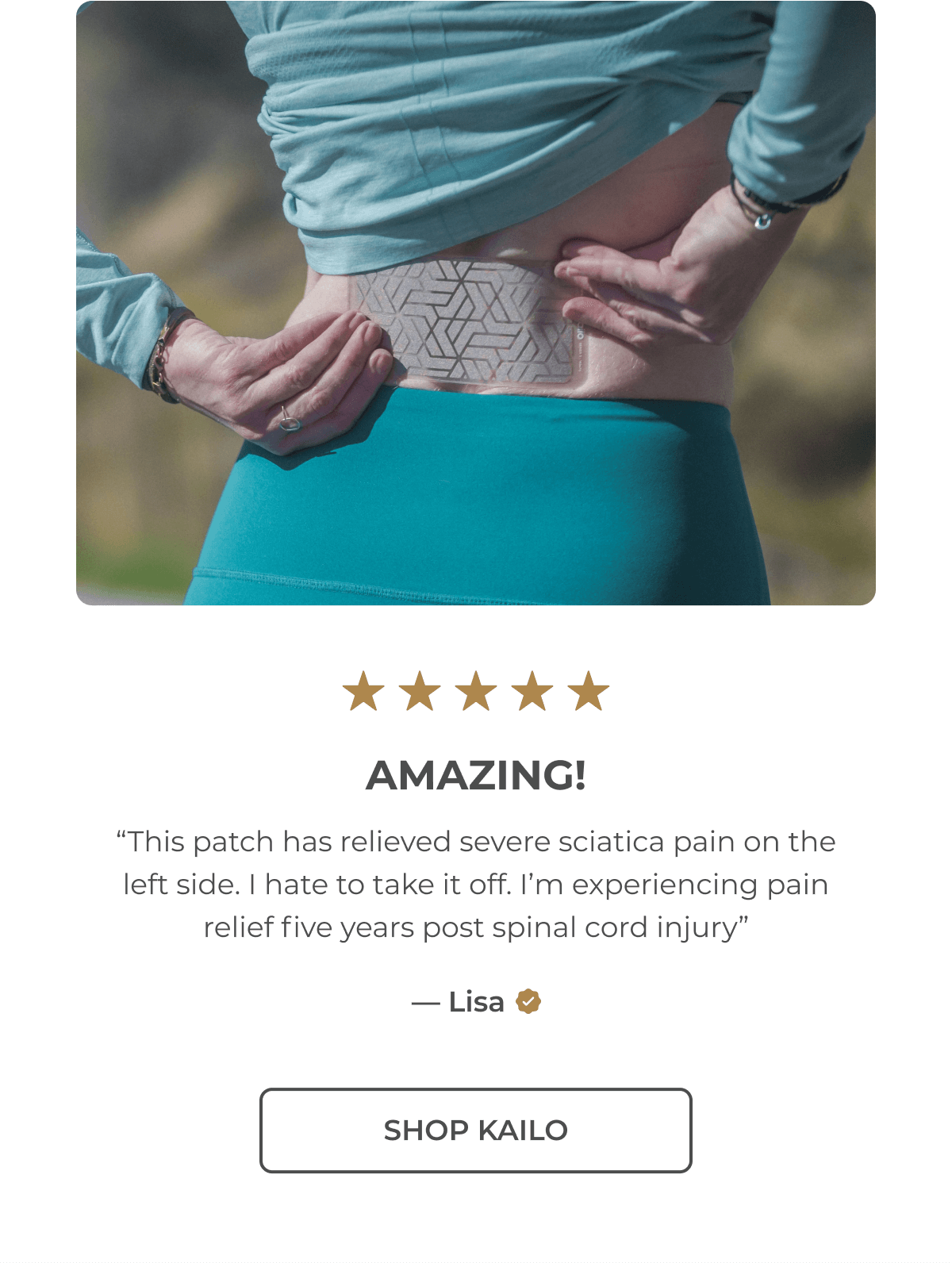Select the reviewer name Lisa
Screen dimensions: 952x1263
pos(476,1001)
